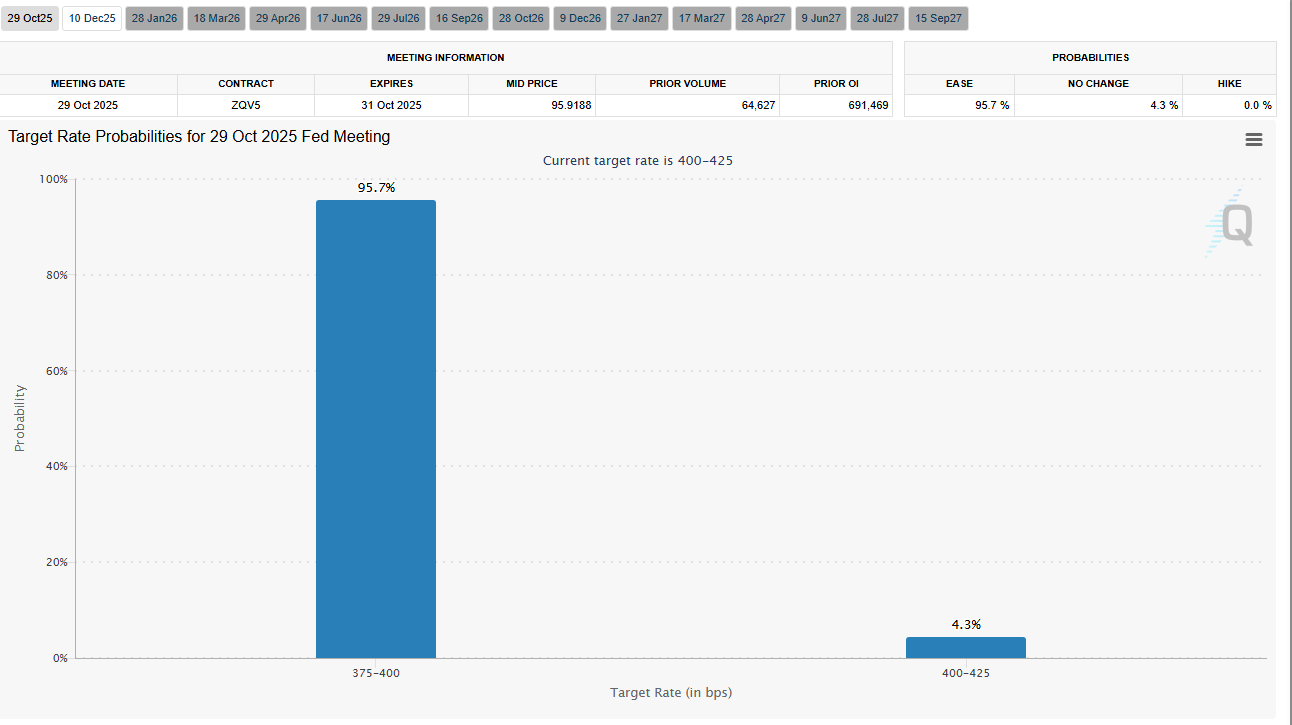The height and width of the screenshot is (725, 1292).
Task: Switch to the 17 Mar27 tab
Action: 701,17
